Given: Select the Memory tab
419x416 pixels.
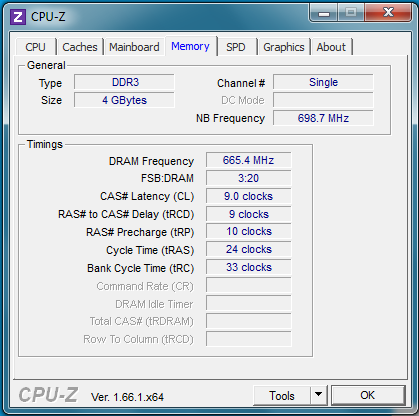Looking at the screenshot, I should (x=190, y=46).
